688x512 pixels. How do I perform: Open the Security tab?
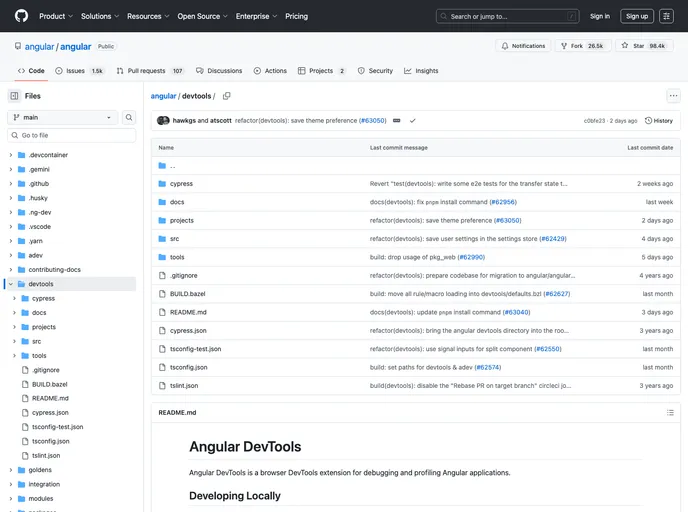(x=375, y=71)
